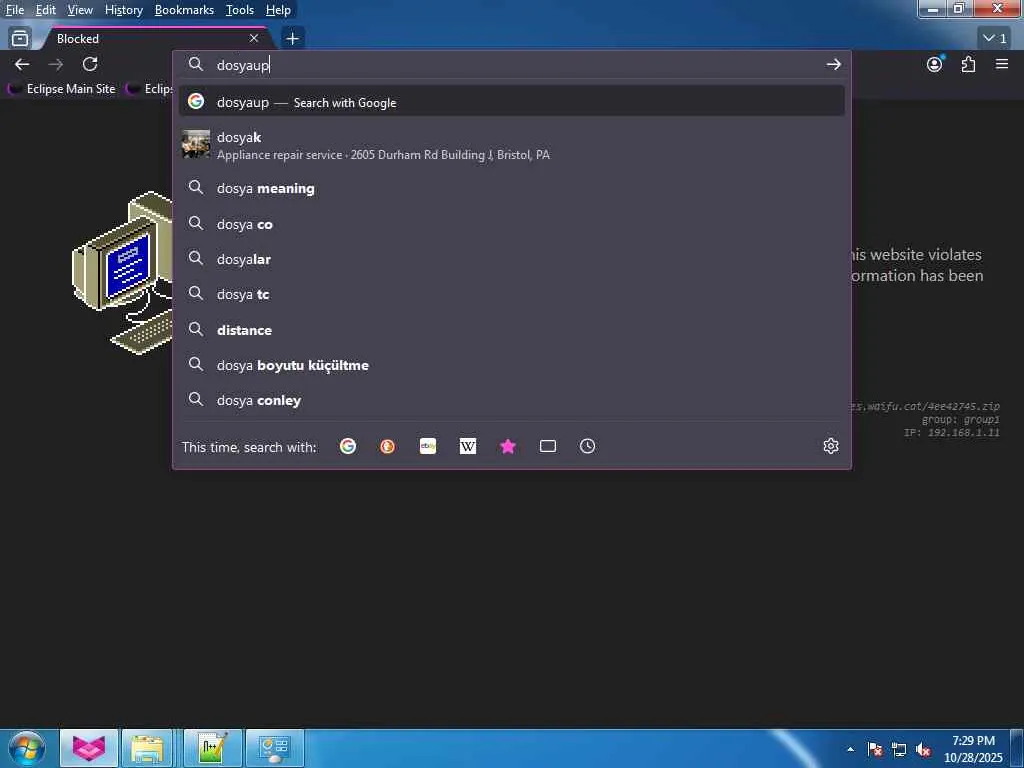Click the network tray icon
Screen dimensions: 1024x768
(899, 750)
